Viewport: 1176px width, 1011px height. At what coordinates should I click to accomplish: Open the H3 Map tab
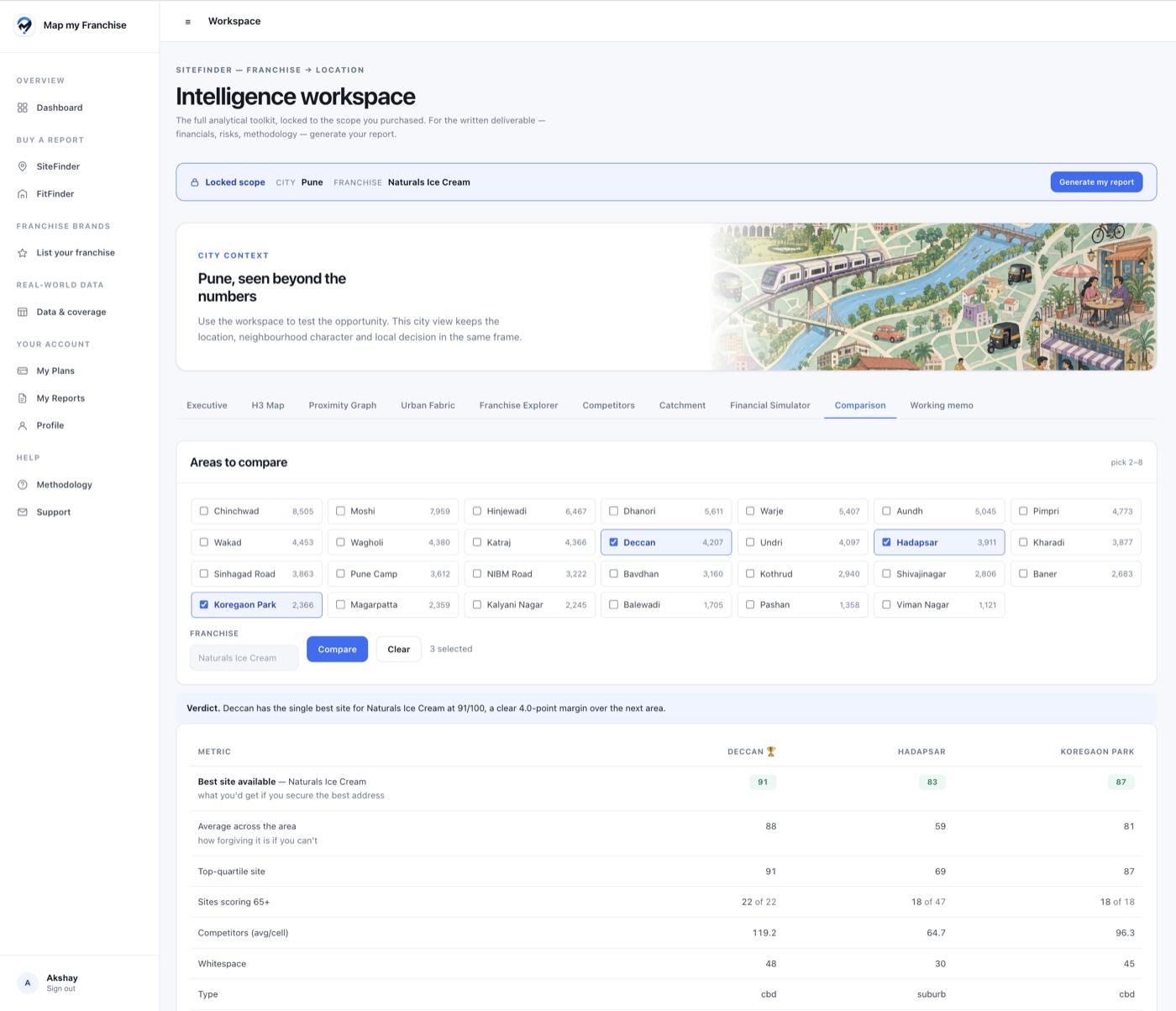pos(268,405)
